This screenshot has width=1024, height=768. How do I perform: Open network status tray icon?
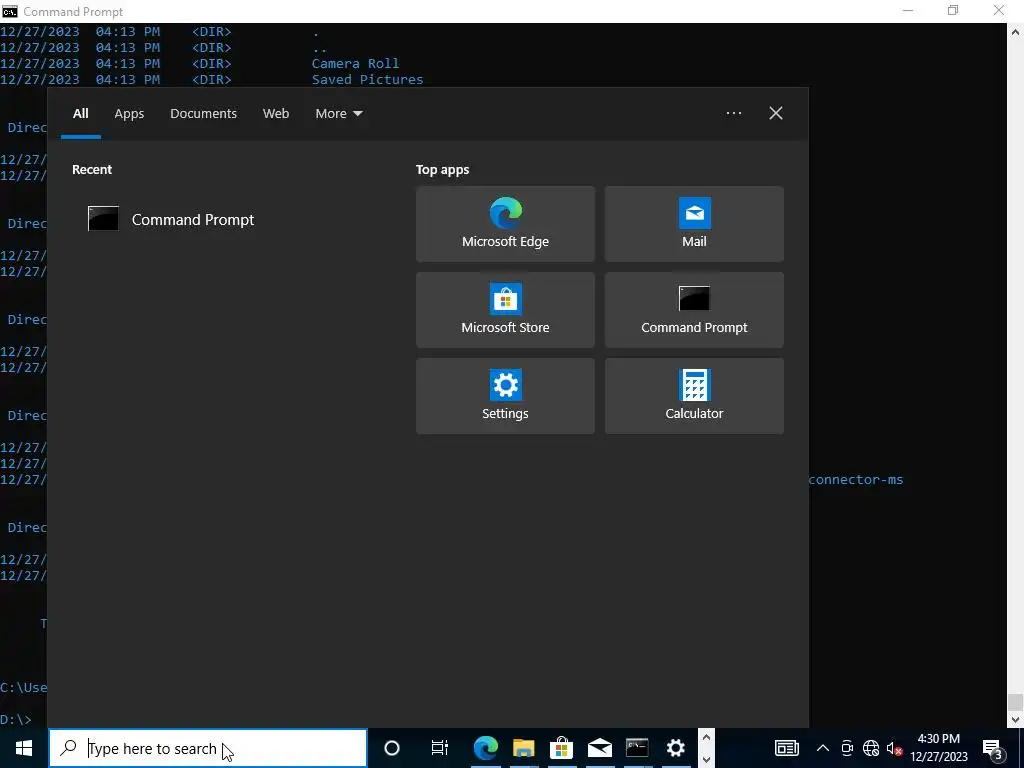(871, 748)
